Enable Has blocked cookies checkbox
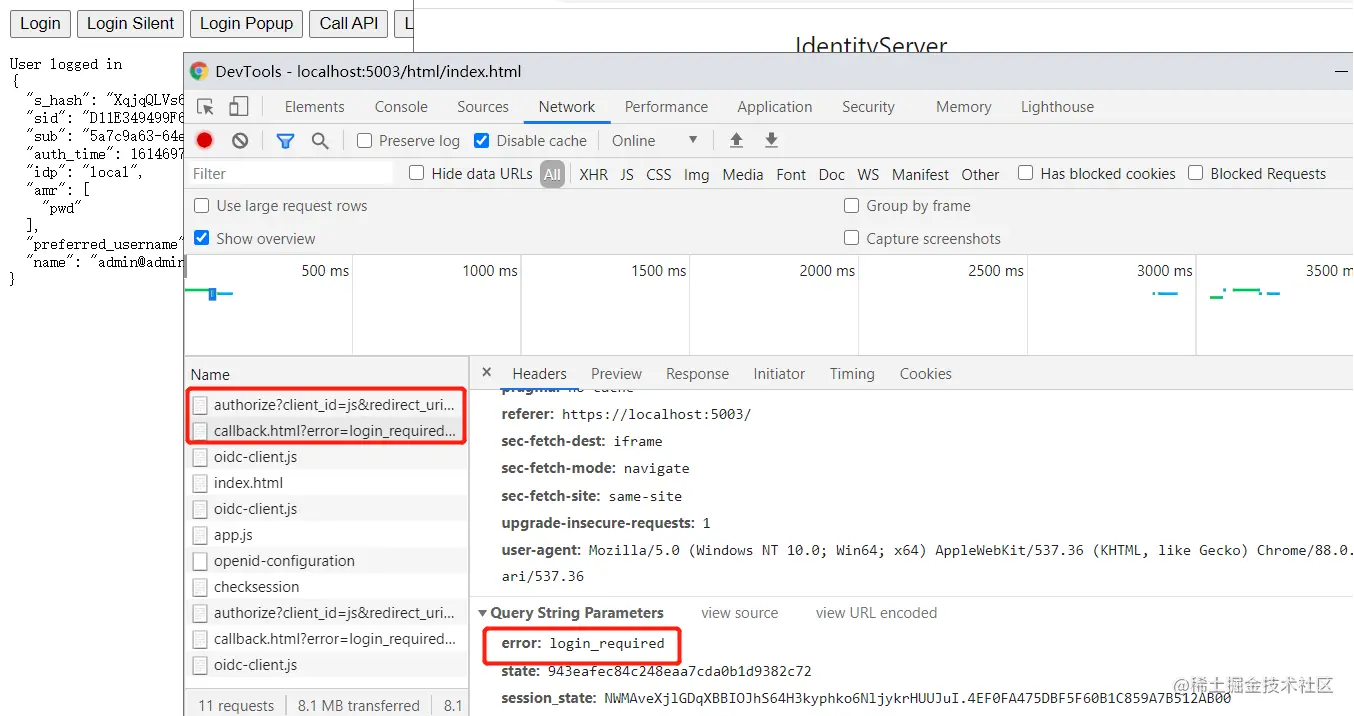The height and width of the screenshot is (716, 1354). (1025, 173)
